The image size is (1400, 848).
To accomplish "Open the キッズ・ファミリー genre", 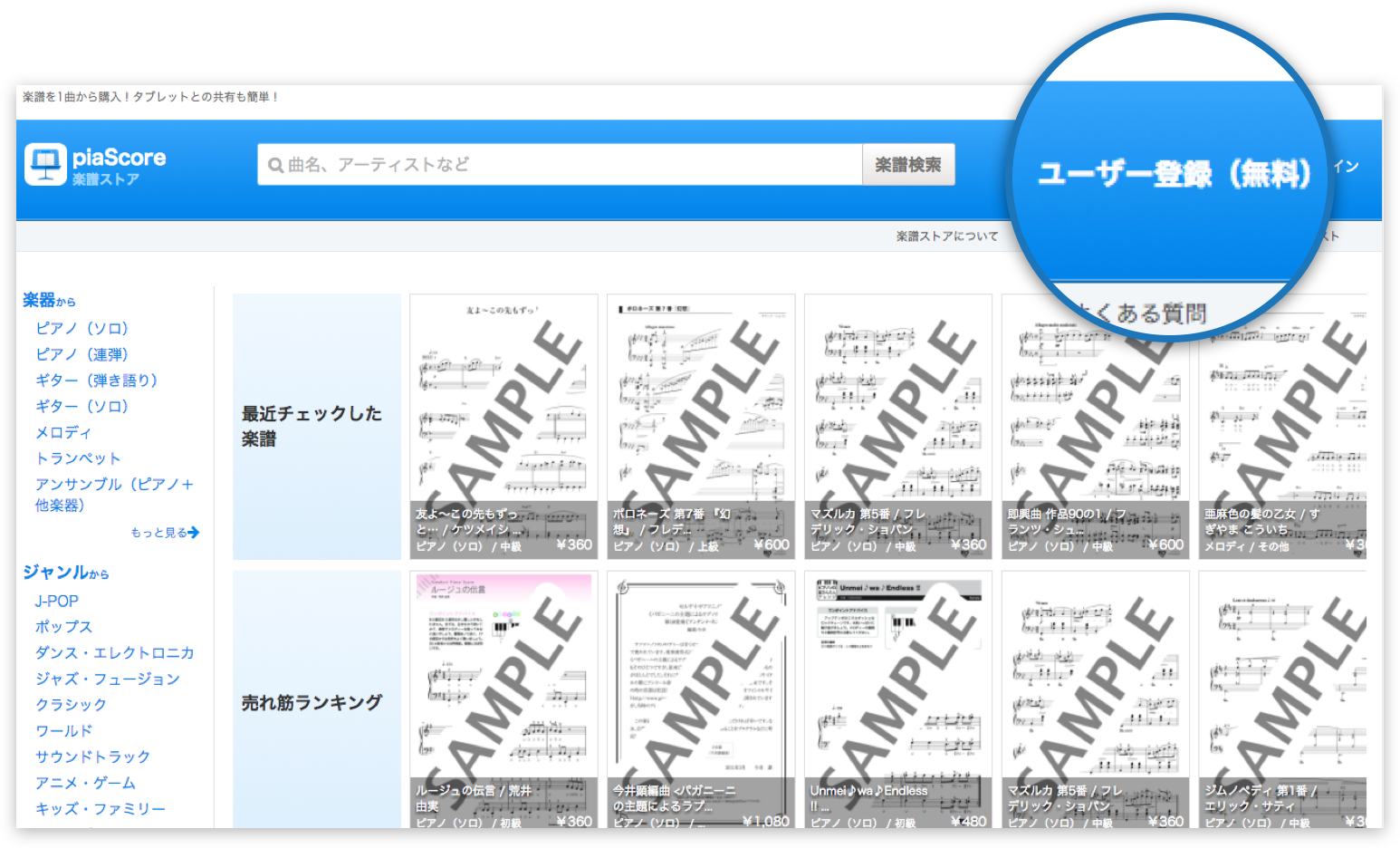I will [101, 808].
